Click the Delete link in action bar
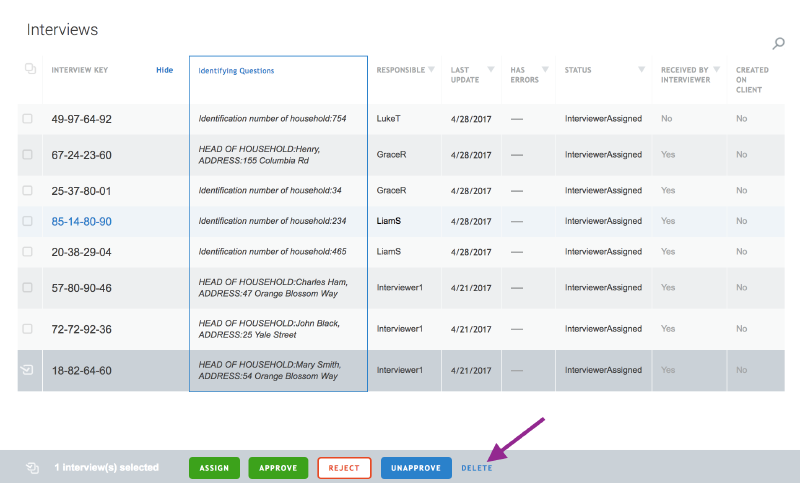The height and width of the screenshot is (483, 800). coord(476,468)
